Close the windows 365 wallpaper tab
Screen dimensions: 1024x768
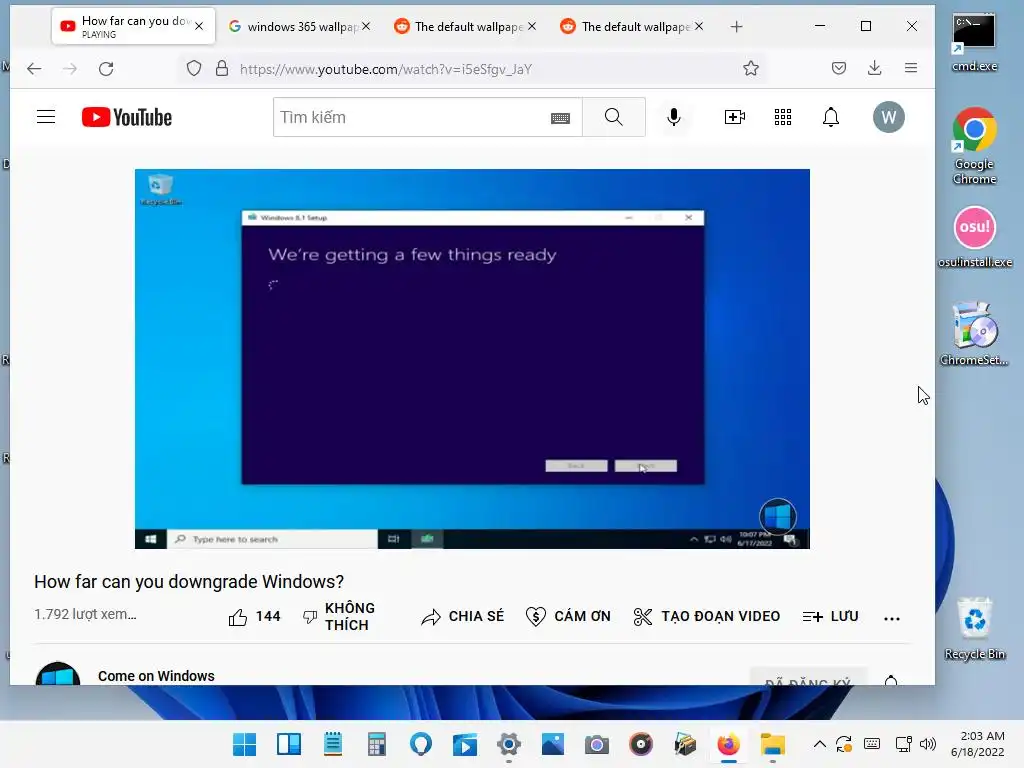[366, 26]
